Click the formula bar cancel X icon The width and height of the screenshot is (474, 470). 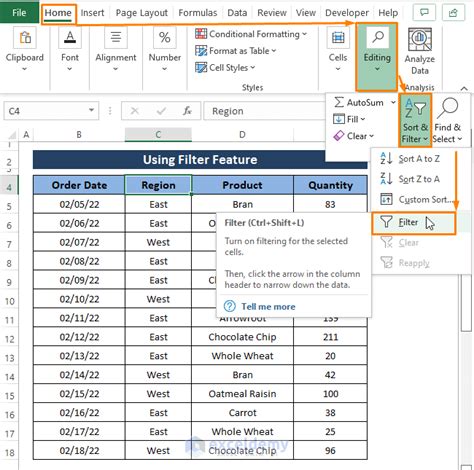point(135,111)
